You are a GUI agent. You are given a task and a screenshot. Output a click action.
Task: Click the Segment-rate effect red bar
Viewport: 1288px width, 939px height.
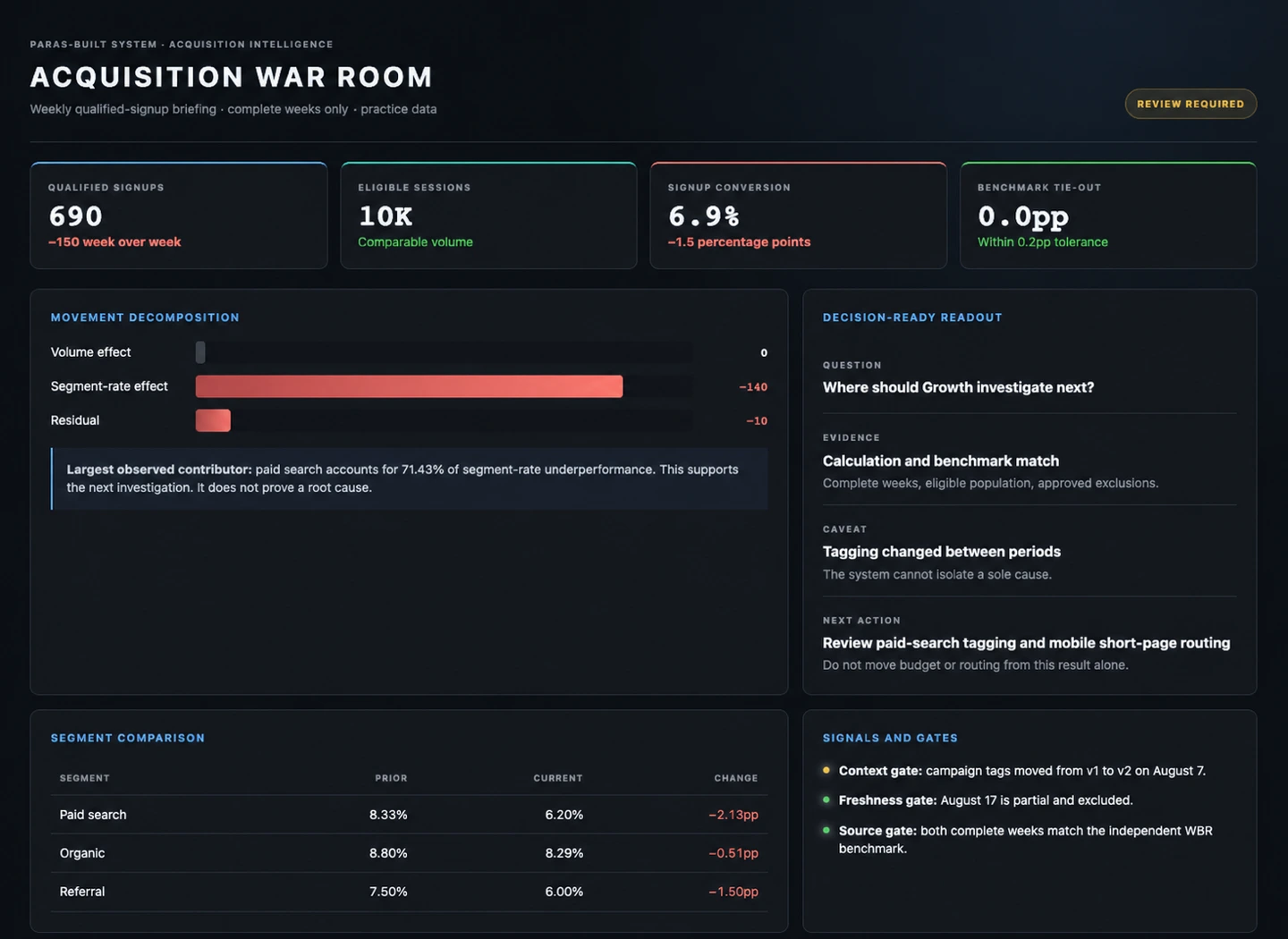[x=409, y=386]
